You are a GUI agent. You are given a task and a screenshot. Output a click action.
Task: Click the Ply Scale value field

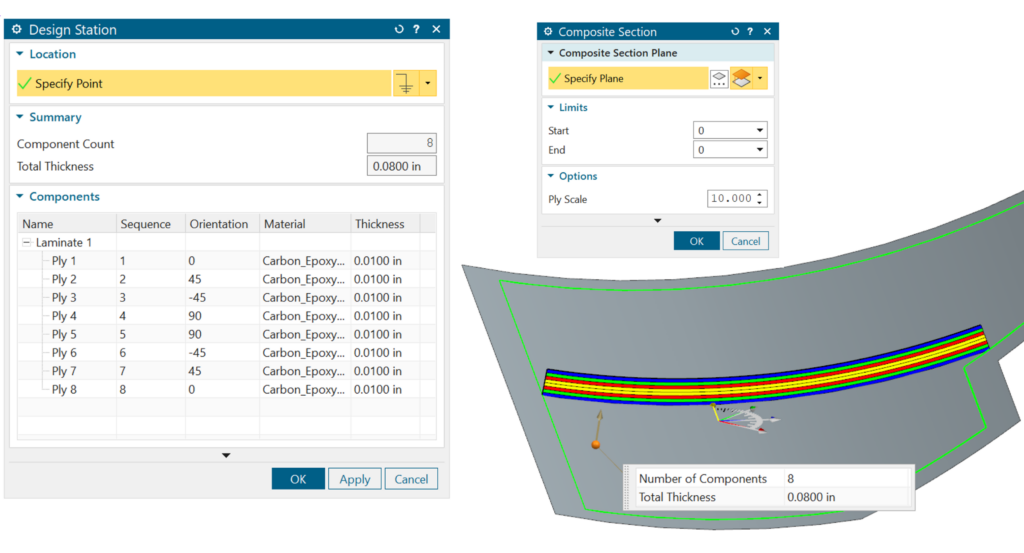click(729, 199)
